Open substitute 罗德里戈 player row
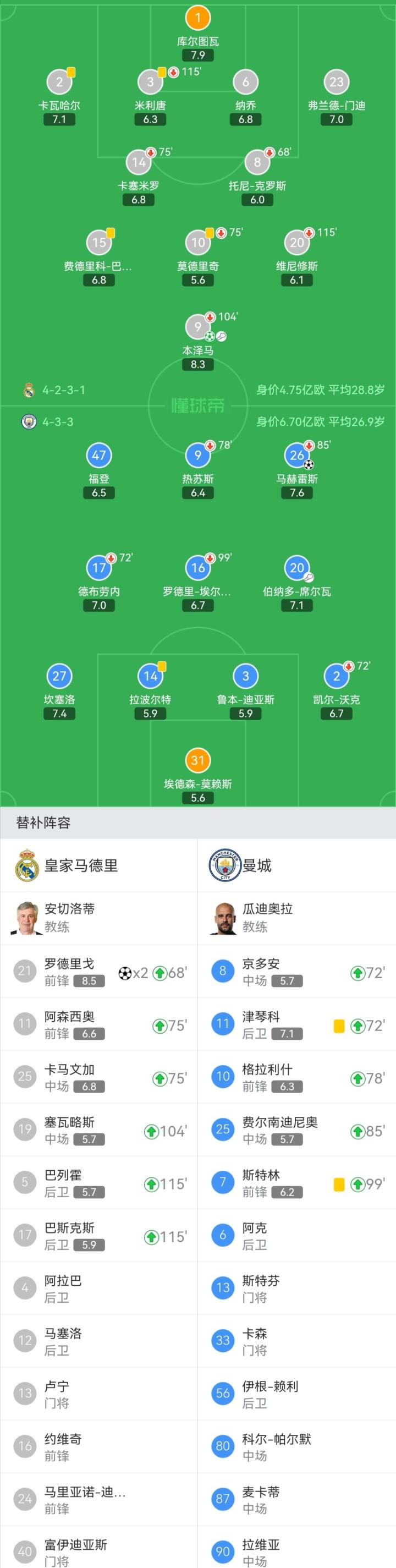Viewport: 396px width, 1568px height. tap(98, 971)
